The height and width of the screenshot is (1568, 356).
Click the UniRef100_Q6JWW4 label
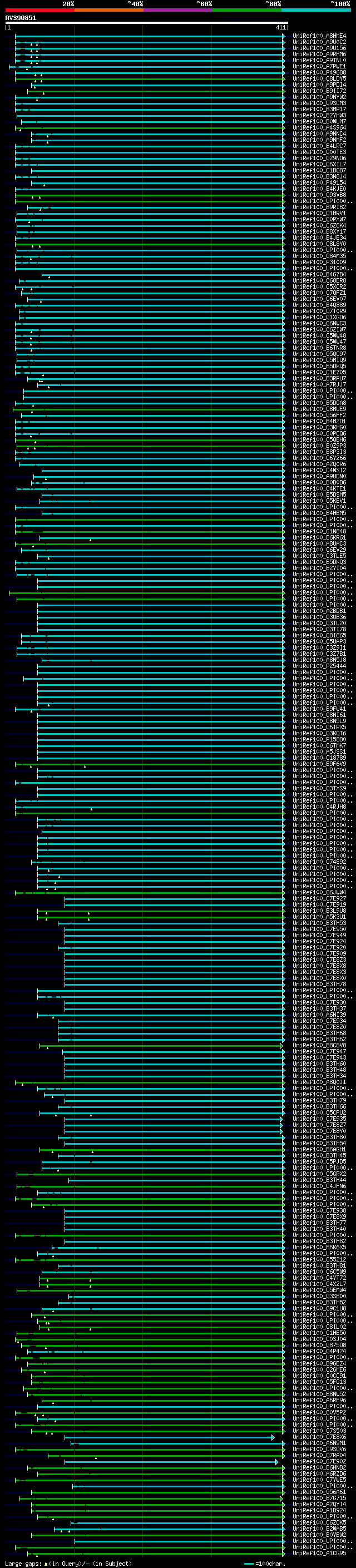tap(319, 892)
